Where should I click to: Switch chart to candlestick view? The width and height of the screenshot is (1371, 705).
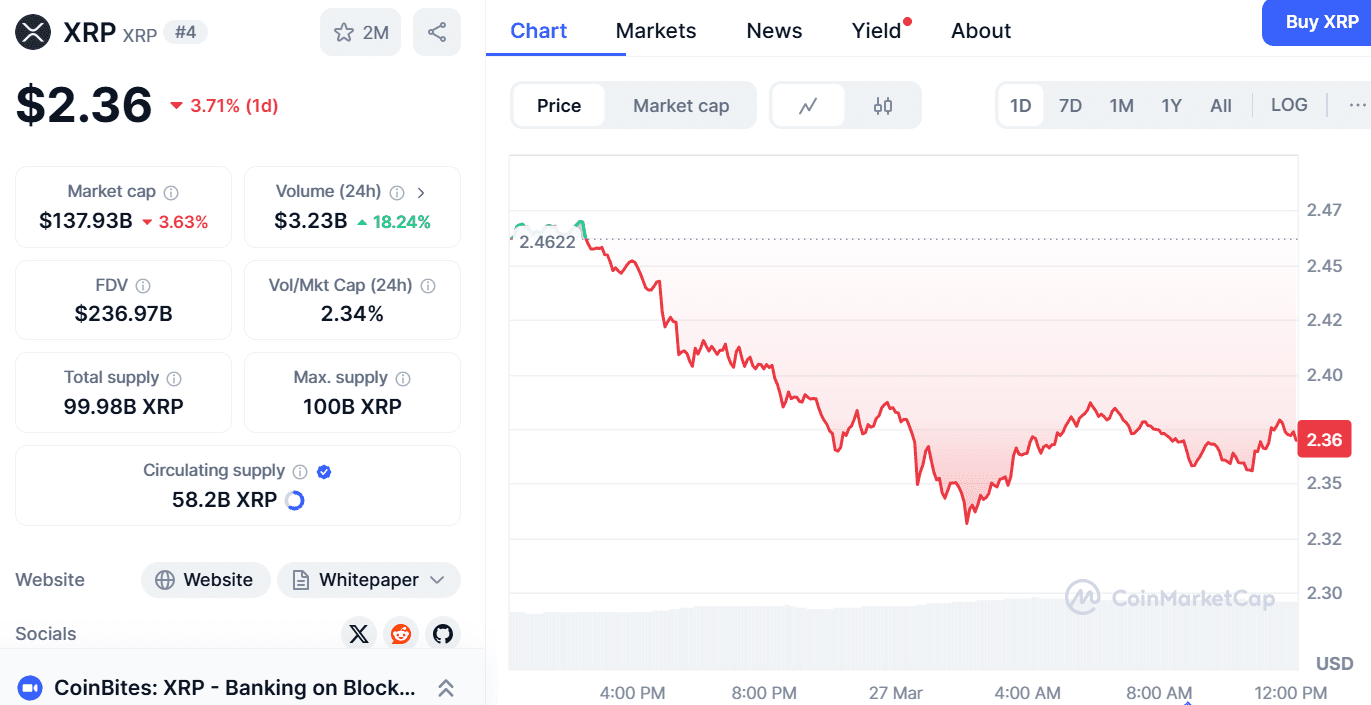883,104
